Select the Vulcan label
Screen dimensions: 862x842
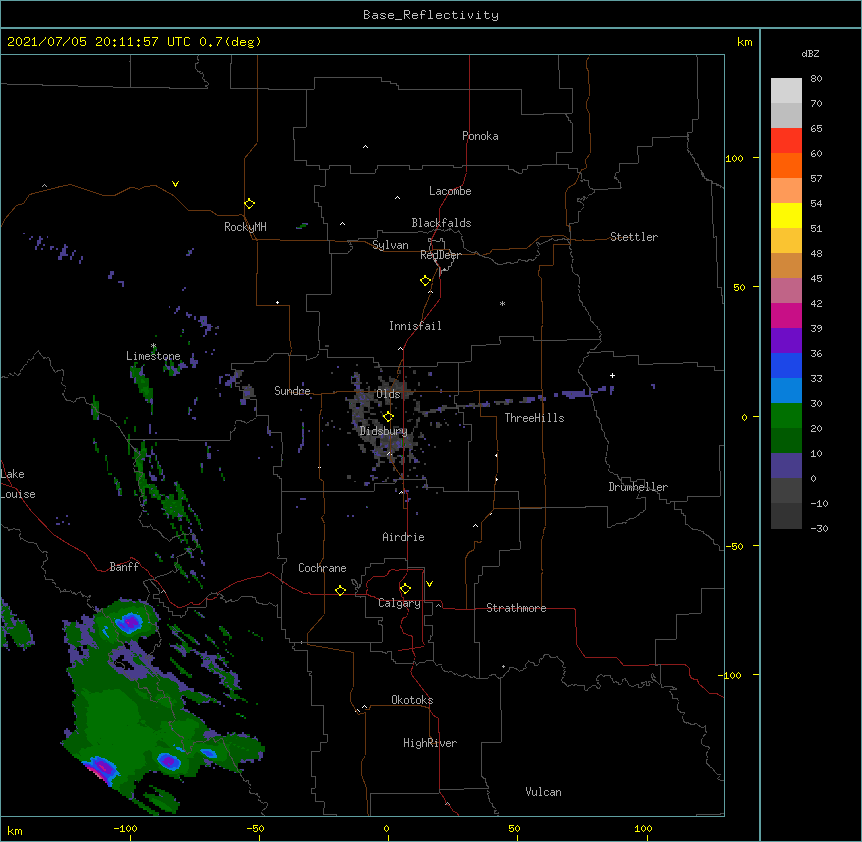(543, 792)
